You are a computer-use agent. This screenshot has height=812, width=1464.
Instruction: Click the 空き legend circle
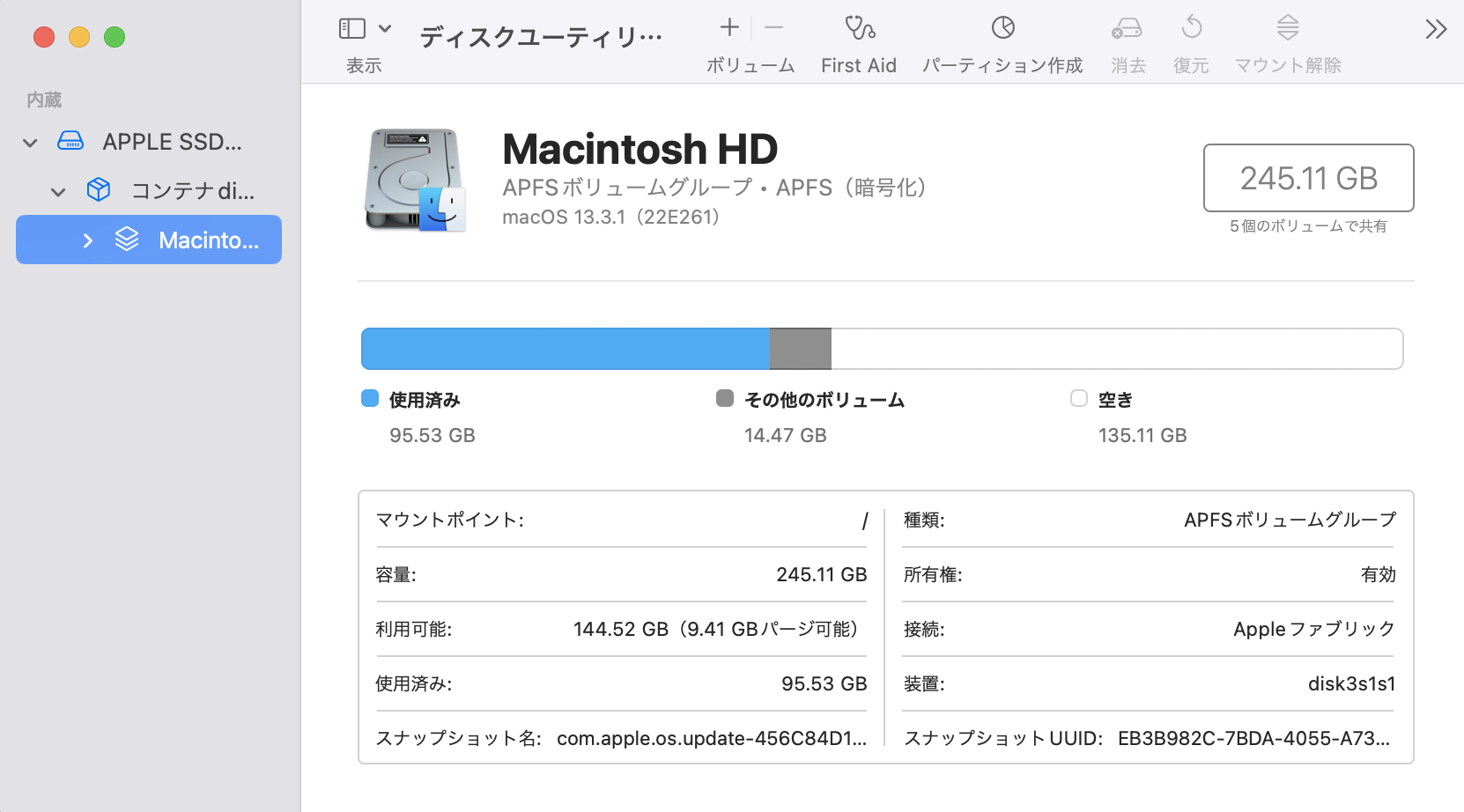[1078, 398]
